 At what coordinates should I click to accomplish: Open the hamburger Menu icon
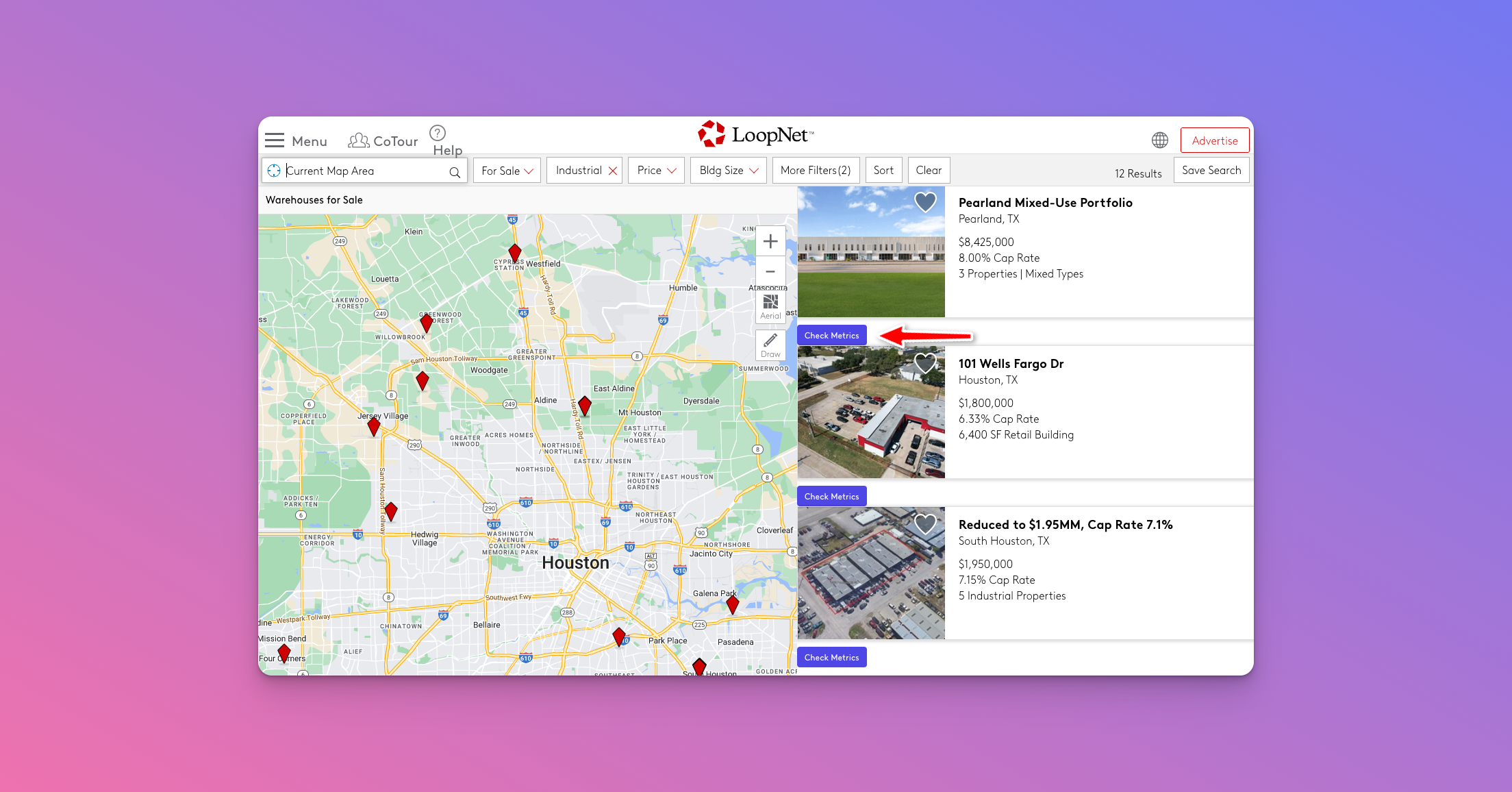(x=275, y=140)
